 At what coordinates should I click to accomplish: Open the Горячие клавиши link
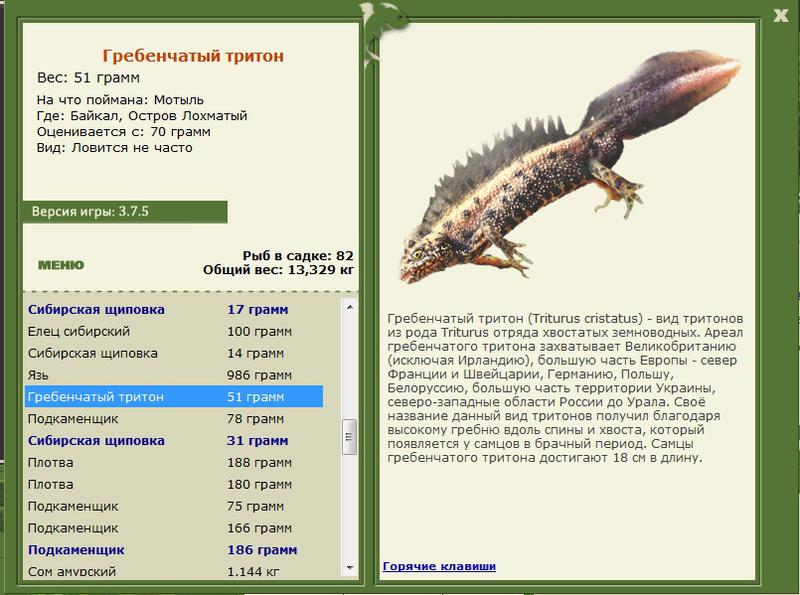pyautogui.click(x=439, y=566)
